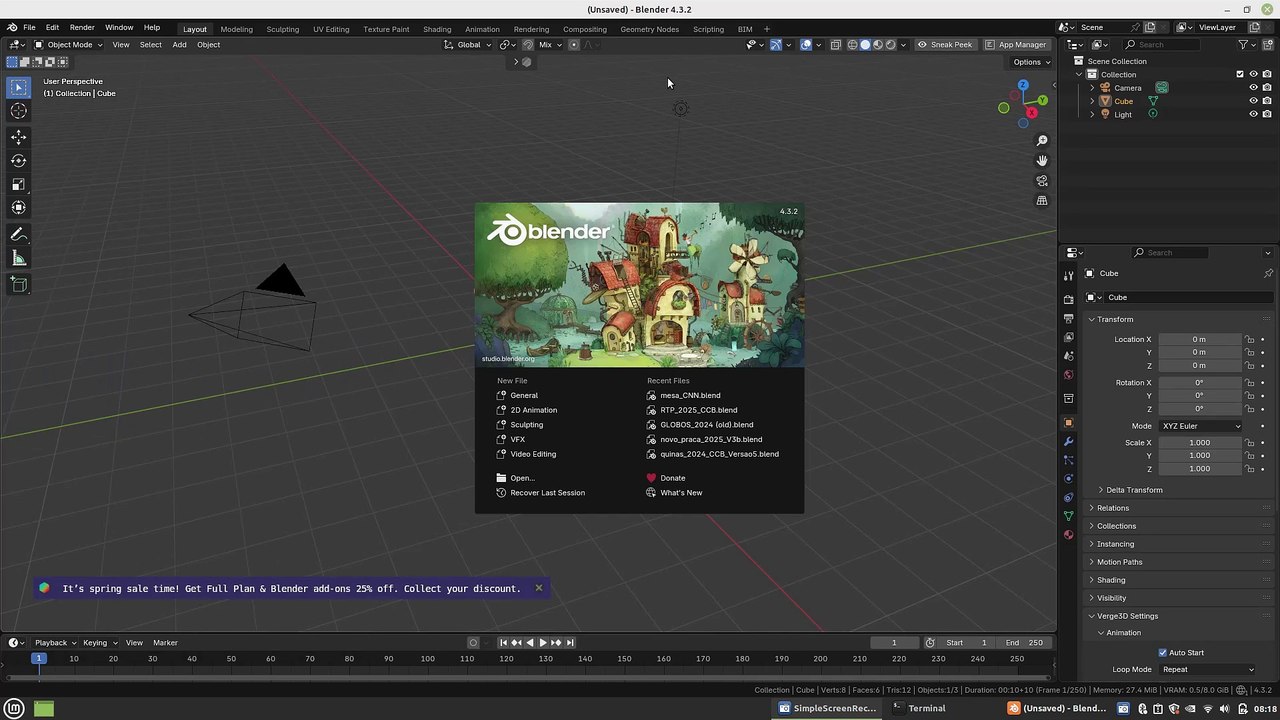
Task: Activate the Scale tool
Action: [18, 184]
